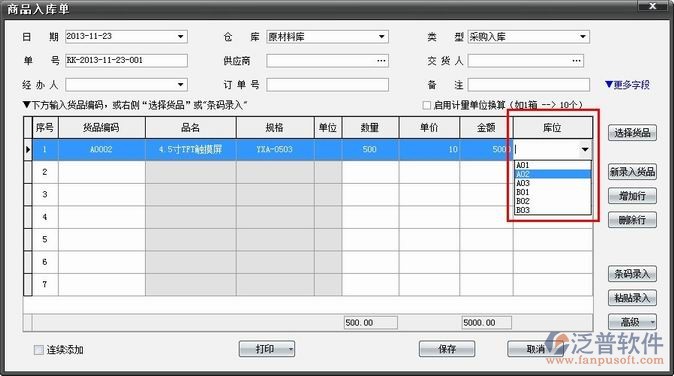Click the ellipsis button in 交货人 field
Image resolution: width=674 pixels, height=376 pixels.
(x=576, y=61)
